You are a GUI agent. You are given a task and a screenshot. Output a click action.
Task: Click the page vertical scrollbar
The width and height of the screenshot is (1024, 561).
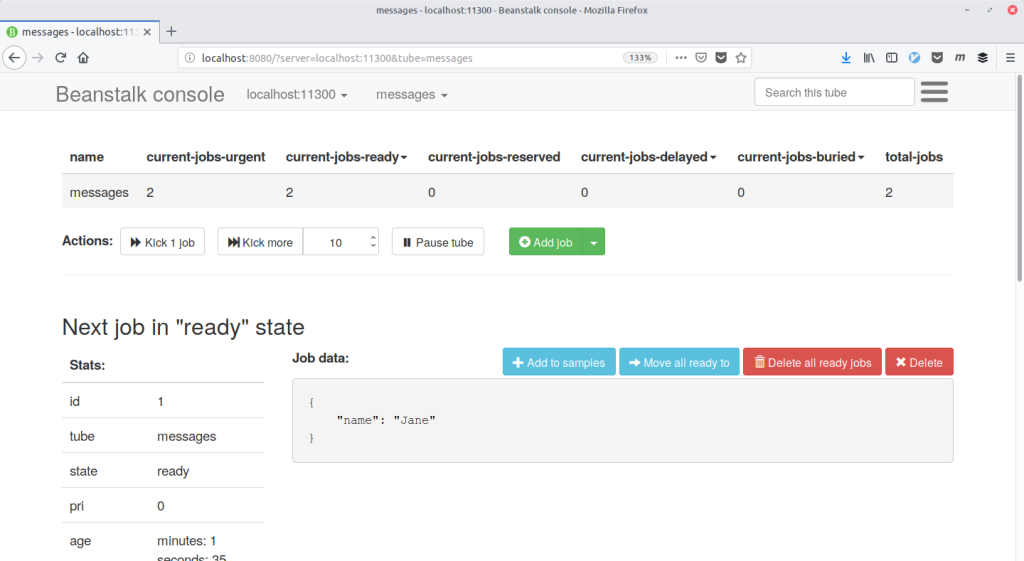pyautogui.click(x=1019, y=178)
